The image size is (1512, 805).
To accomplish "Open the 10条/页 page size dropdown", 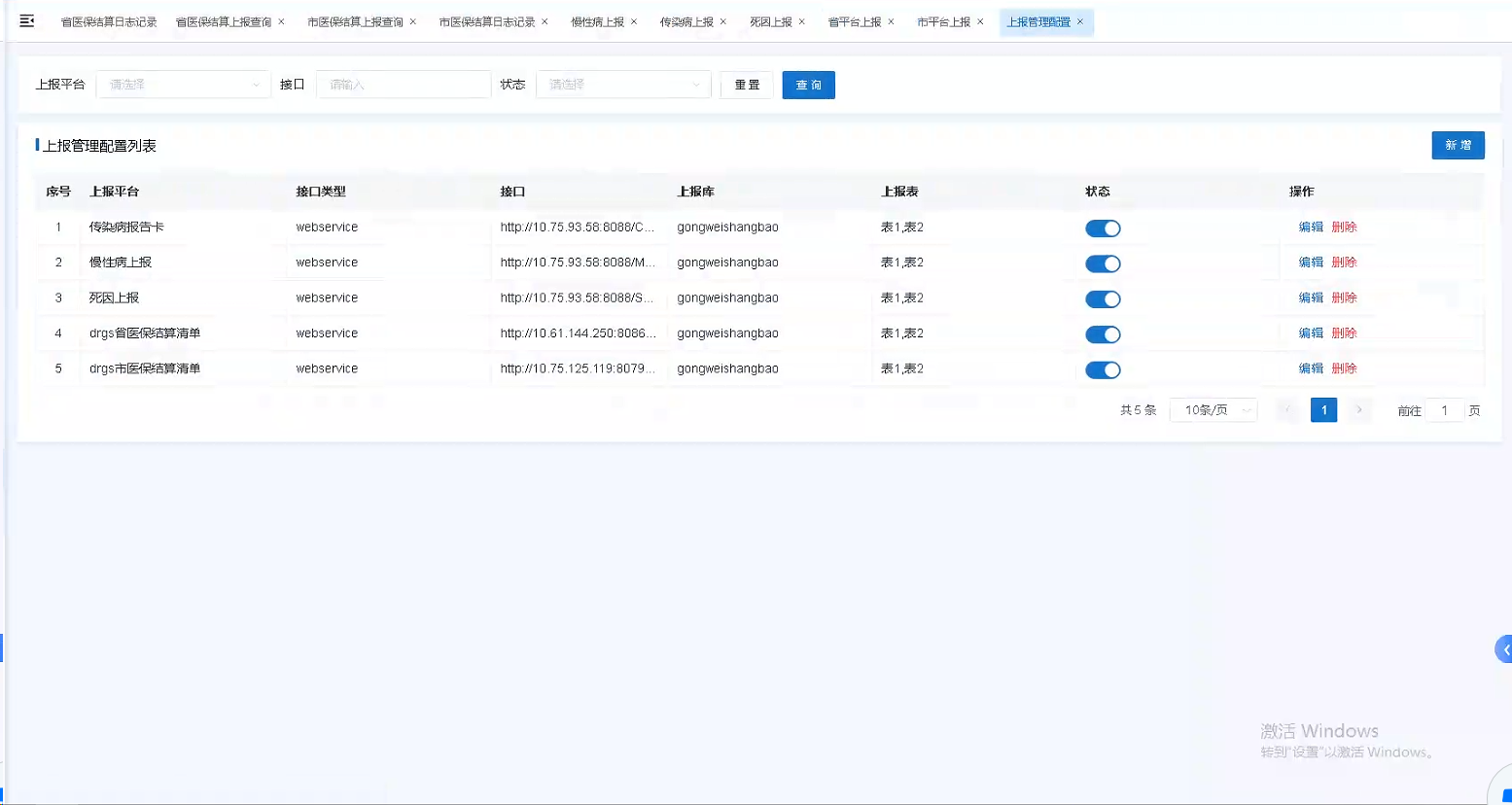I will [x=1213, y=410].
